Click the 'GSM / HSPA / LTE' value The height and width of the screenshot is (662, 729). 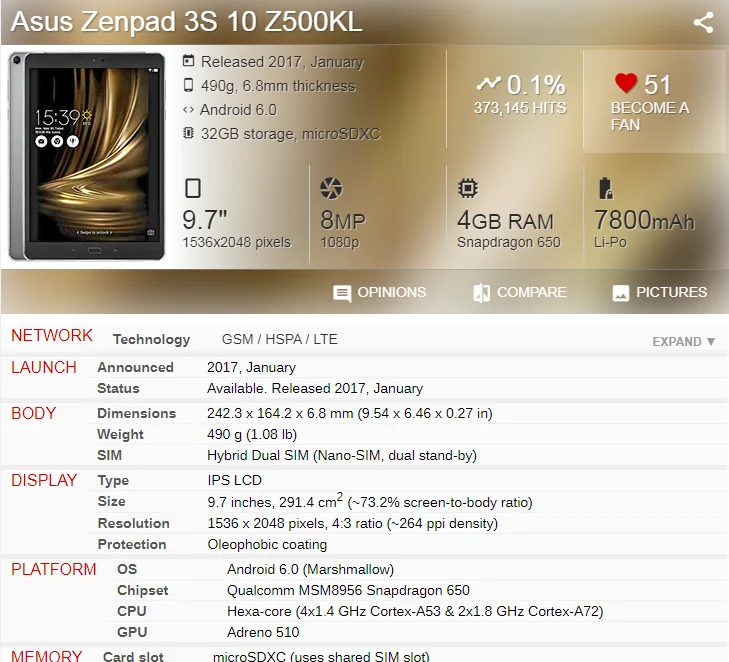coord(279,339)
